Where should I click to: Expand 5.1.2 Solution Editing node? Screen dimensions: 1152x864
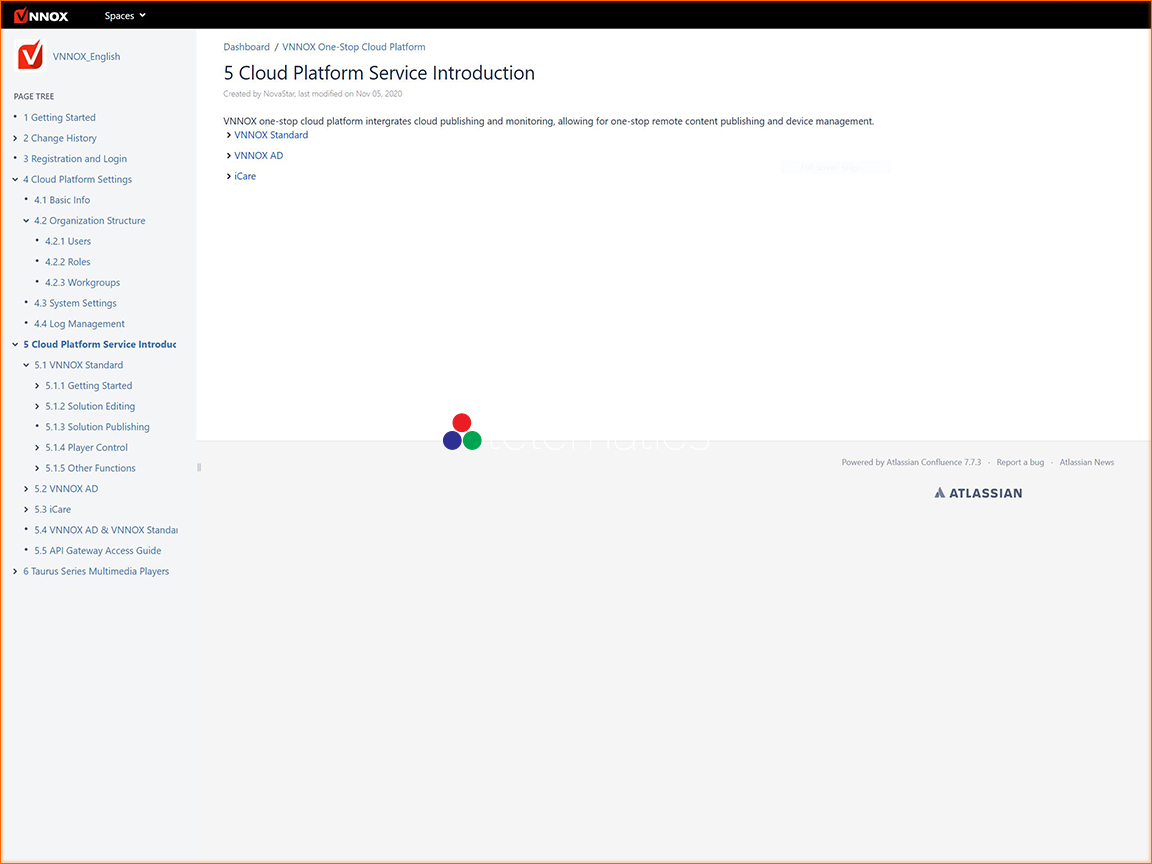(x=37, y=406)
